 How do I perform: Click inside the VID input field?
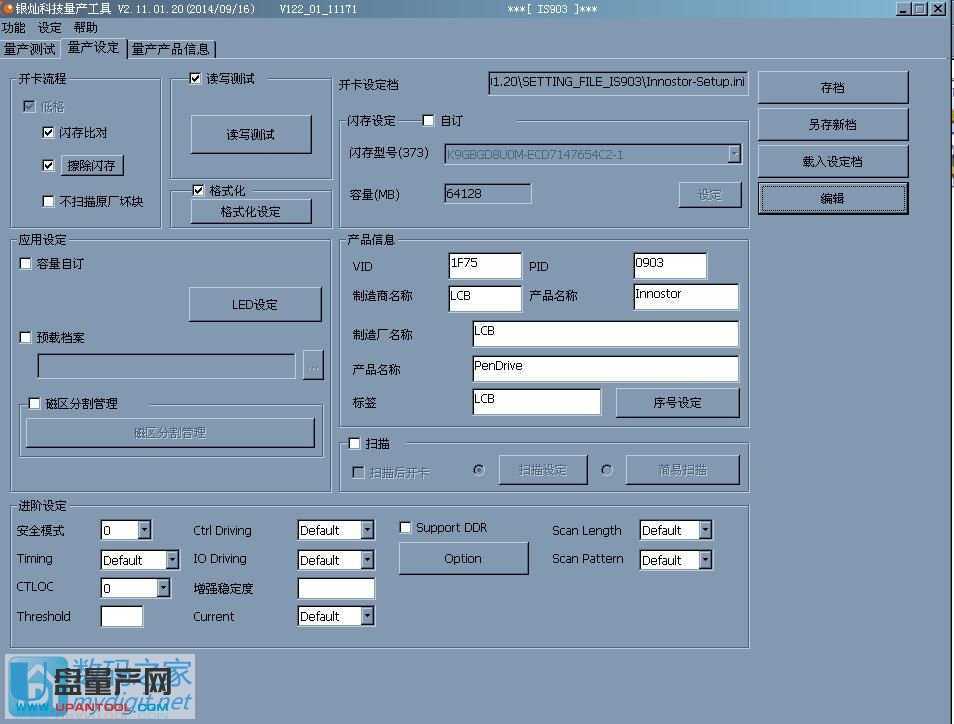click(484, 265)
